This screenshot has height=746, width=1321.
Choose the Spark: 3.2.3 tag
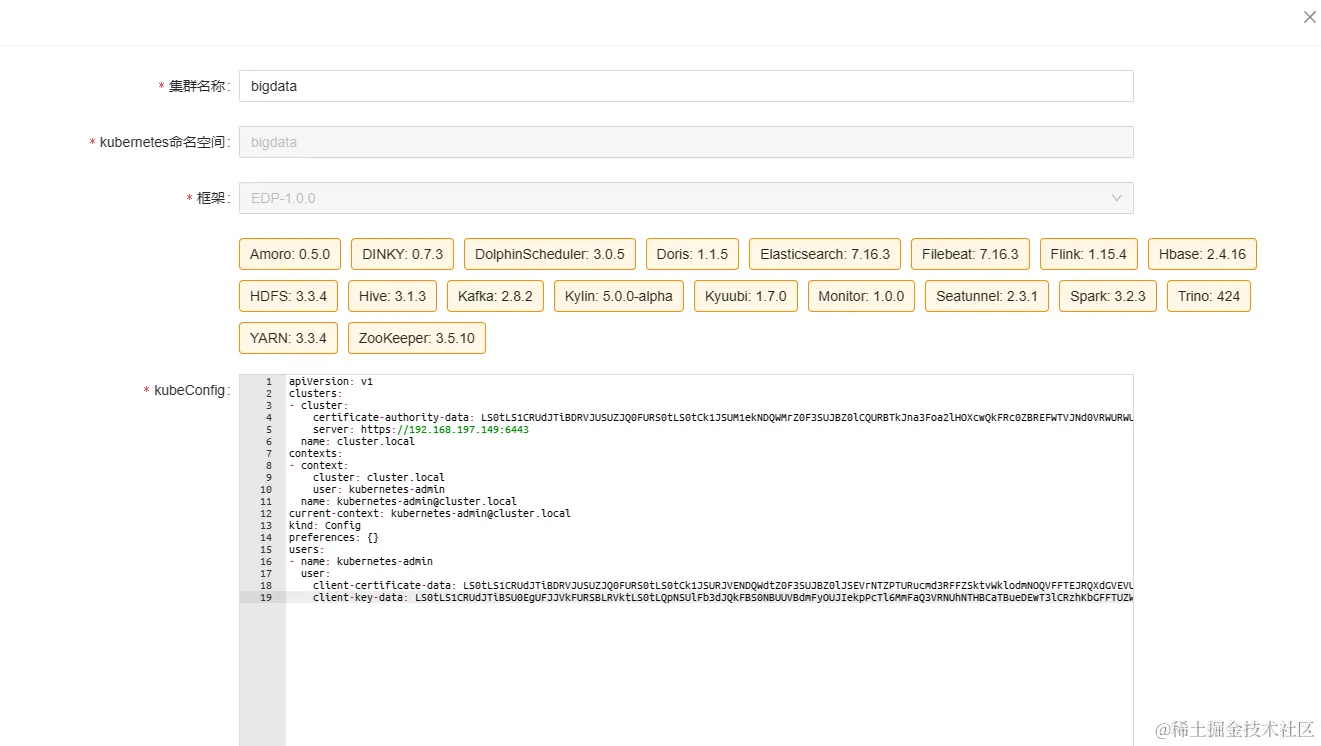pos(1108,296)
